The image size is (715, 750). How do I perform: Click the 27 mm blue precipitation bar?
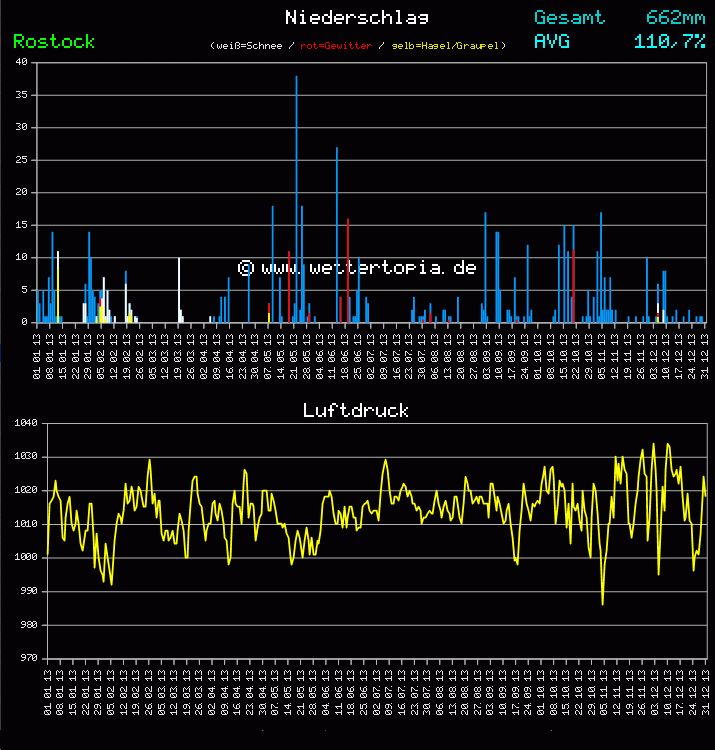337,235
